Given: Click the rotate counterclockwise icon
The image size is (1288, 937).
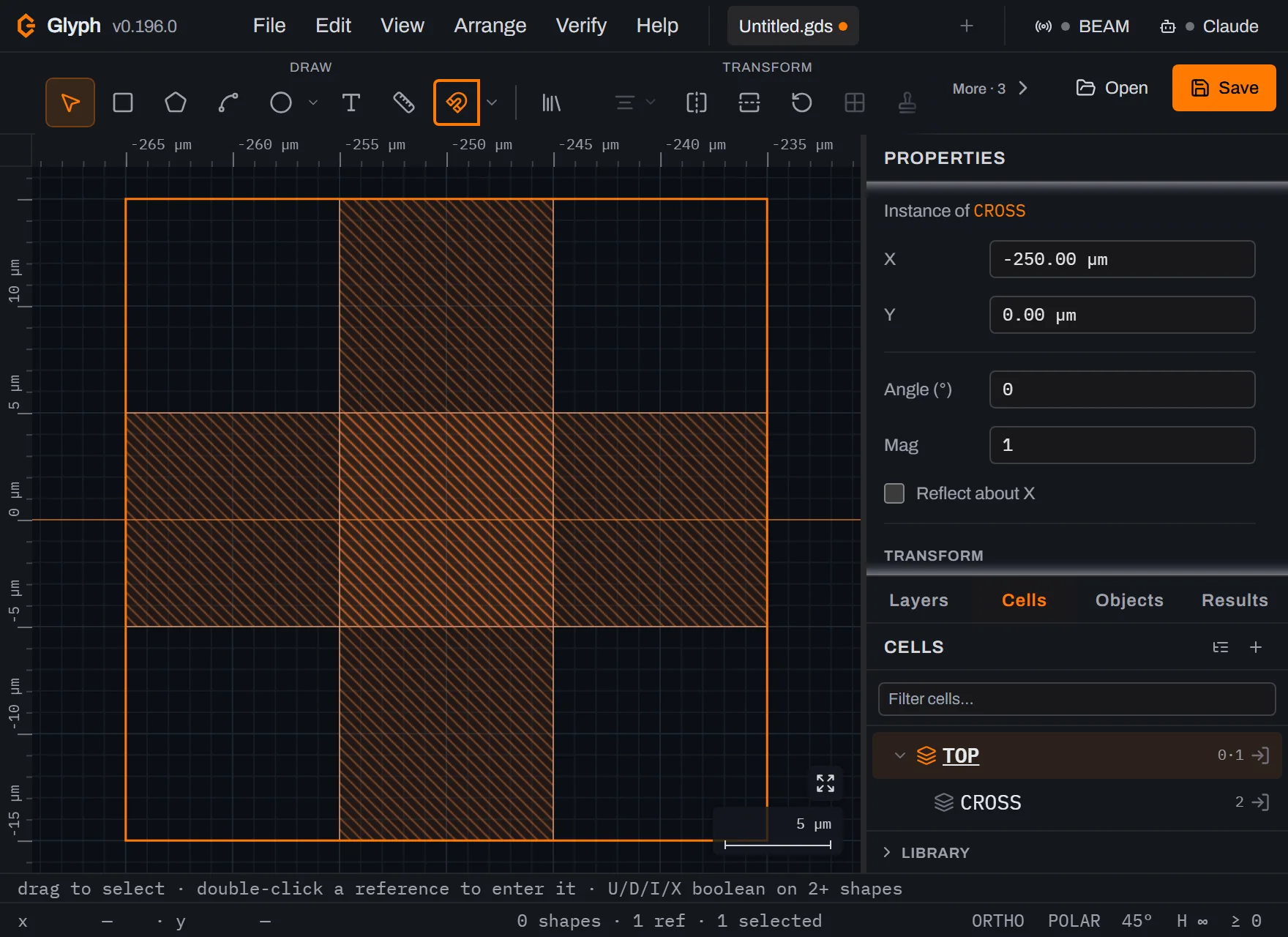Looking at the screenshot, I should [x=802, y=102].
